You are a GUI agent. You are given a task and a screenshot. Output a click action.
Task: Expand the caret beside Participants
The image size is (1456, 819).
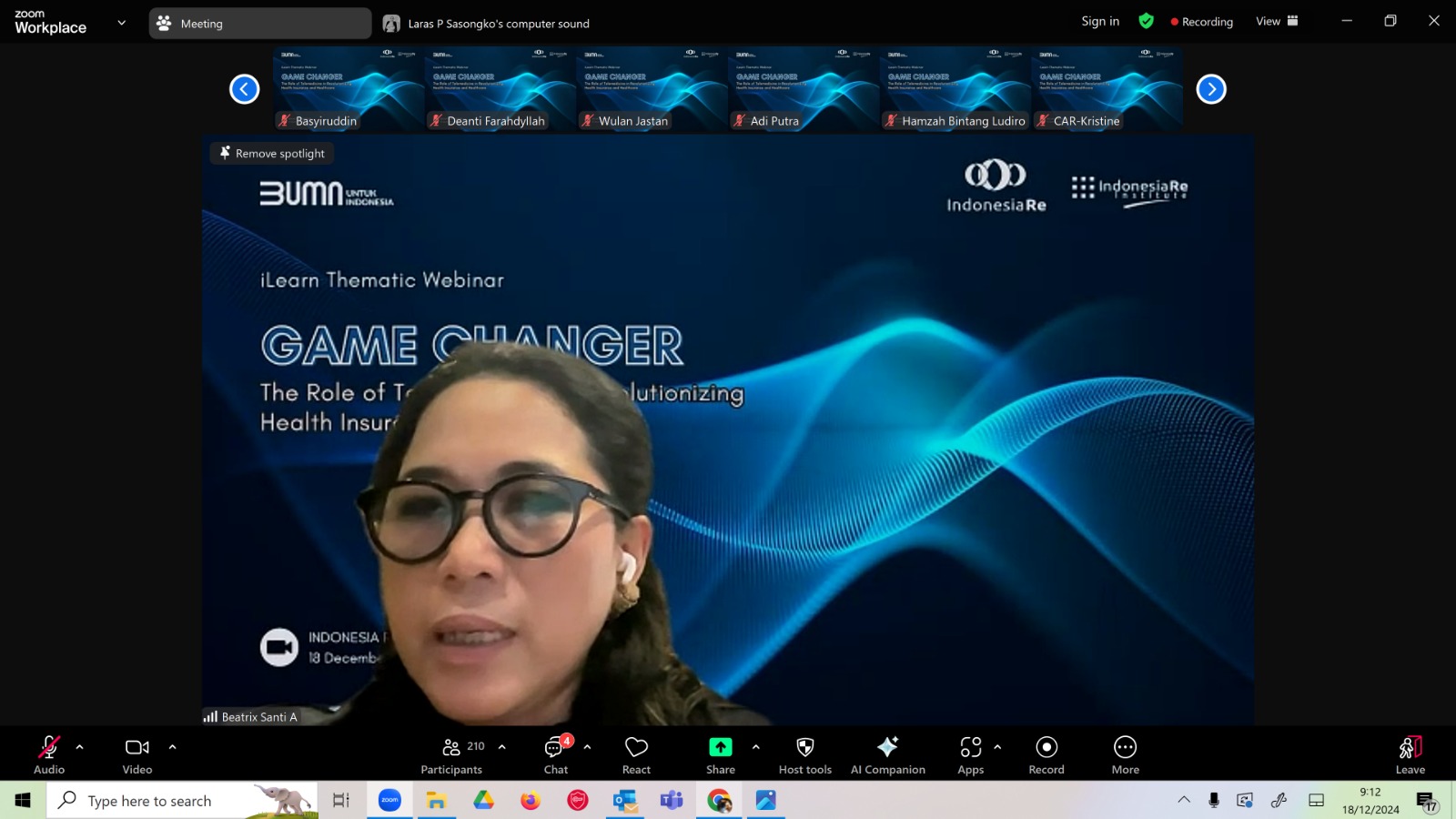point(502,747)
